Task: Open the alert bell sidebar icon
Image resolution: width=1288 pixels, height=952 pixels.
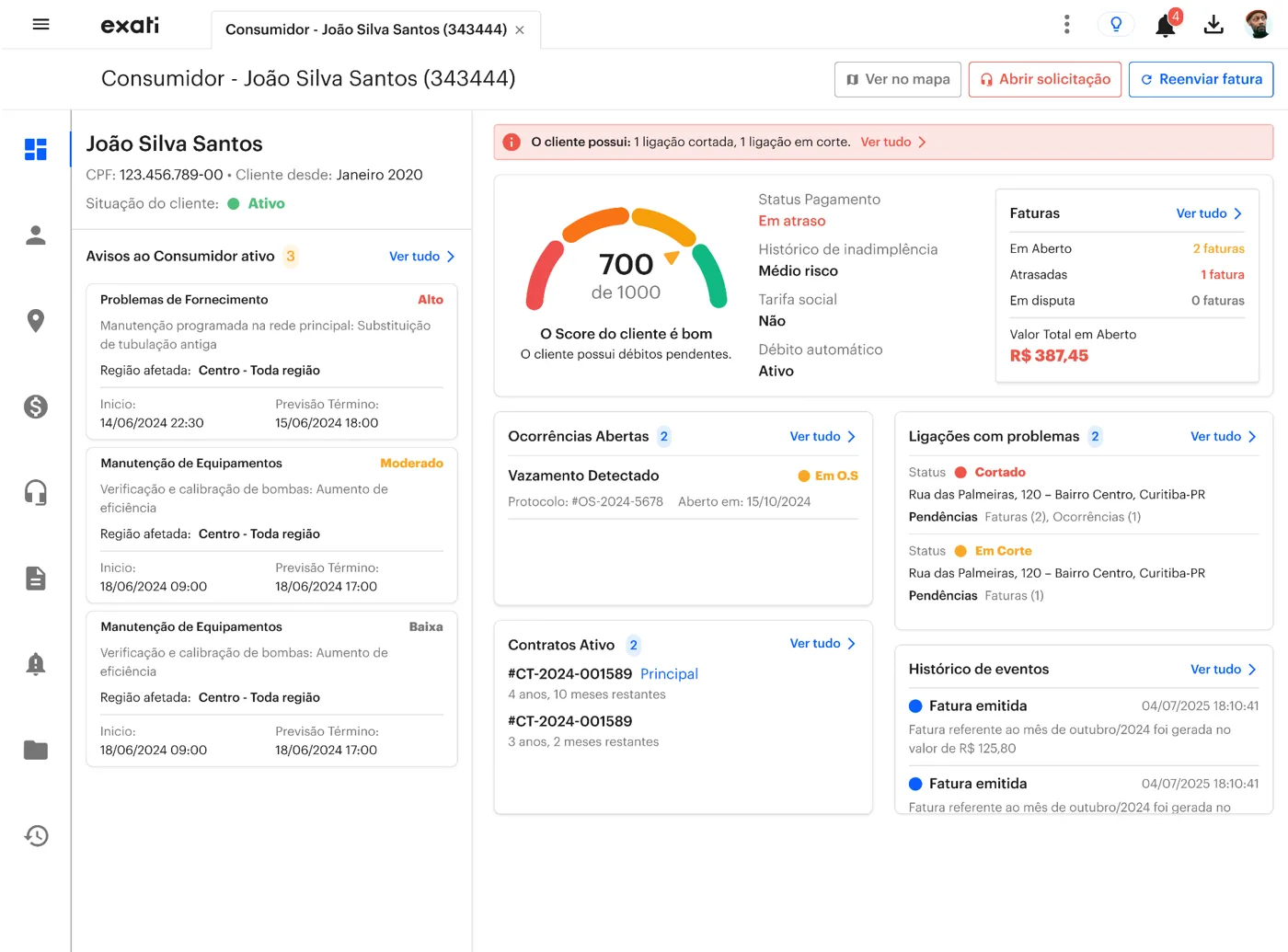Action: pyautogui.click(x=36, y=664)
